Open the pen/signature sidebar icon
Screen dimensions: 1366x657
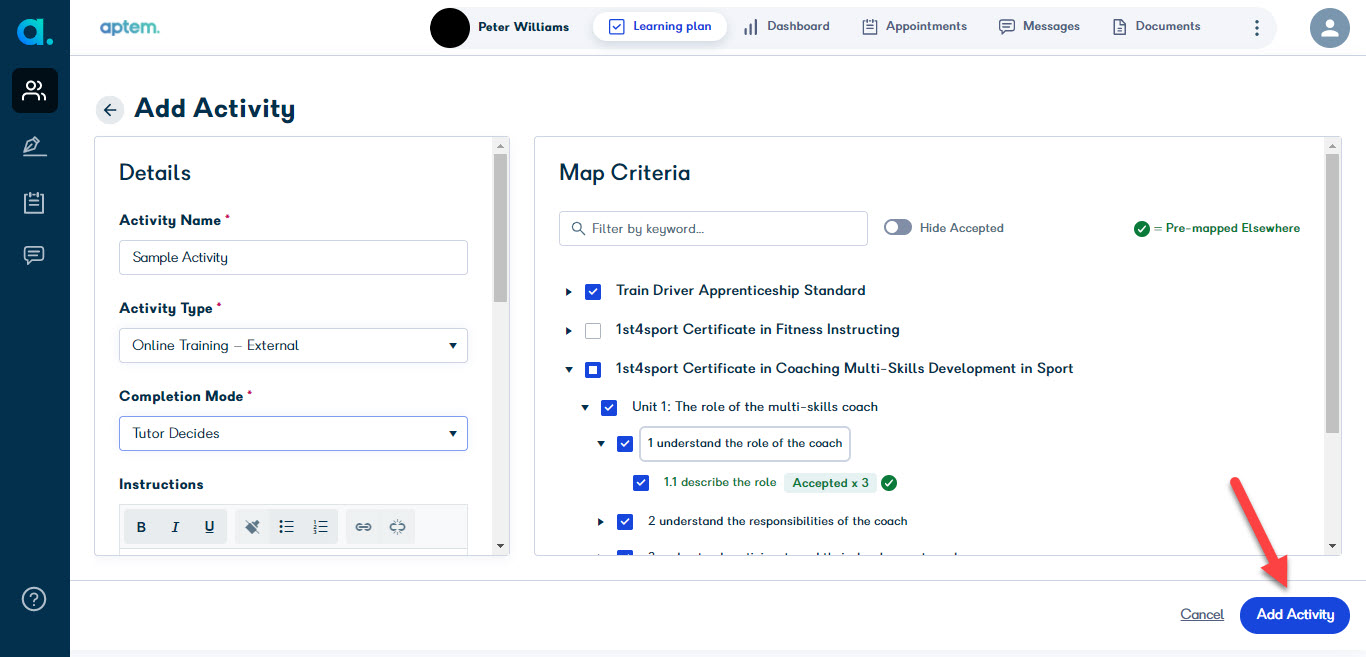35,147
